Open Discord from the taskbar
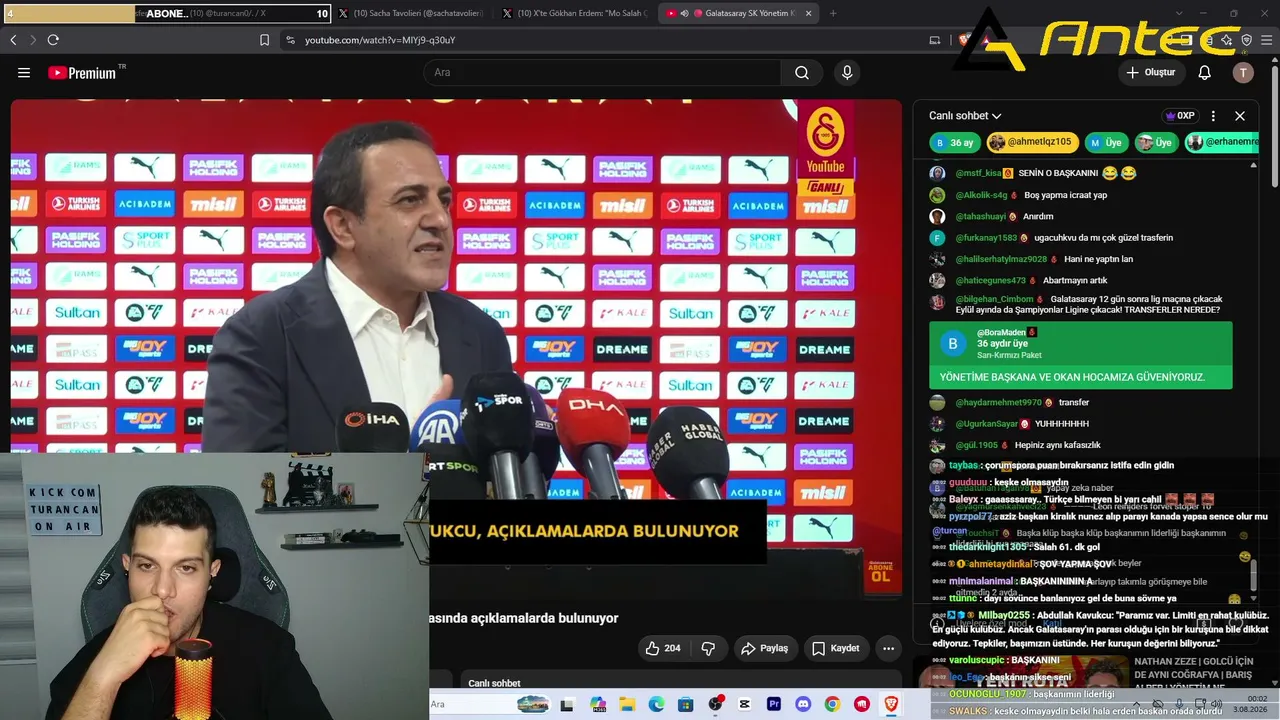 pyautogui.click(x=803, y=705)
